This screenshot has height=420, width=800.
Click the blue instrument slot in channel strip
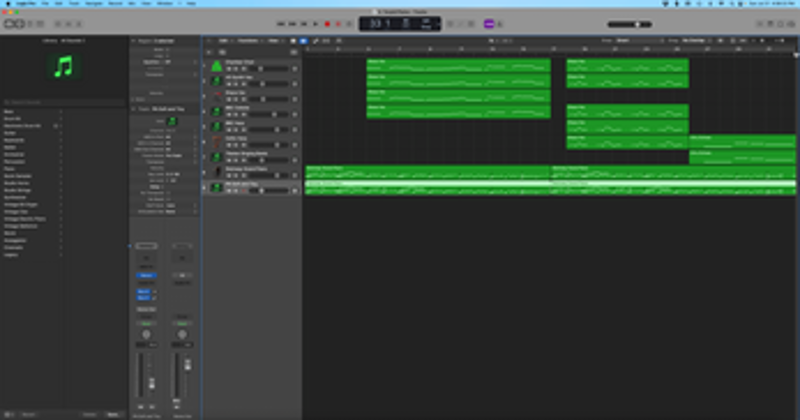(x=146, y=275)
